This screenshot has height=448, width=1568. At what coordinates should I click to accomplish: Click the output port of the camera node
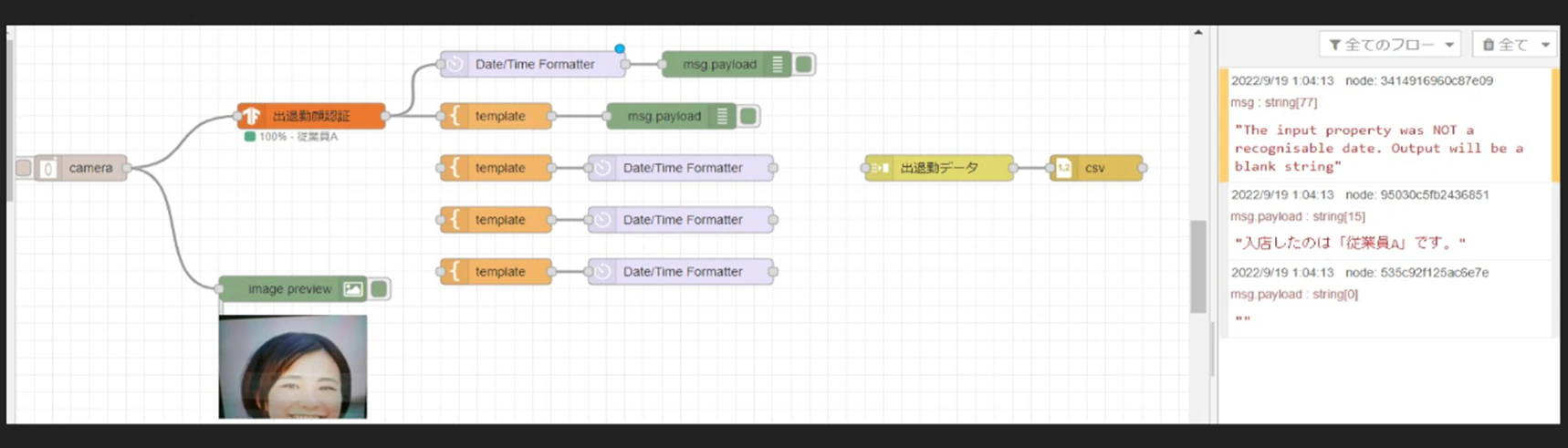(127, 168)
